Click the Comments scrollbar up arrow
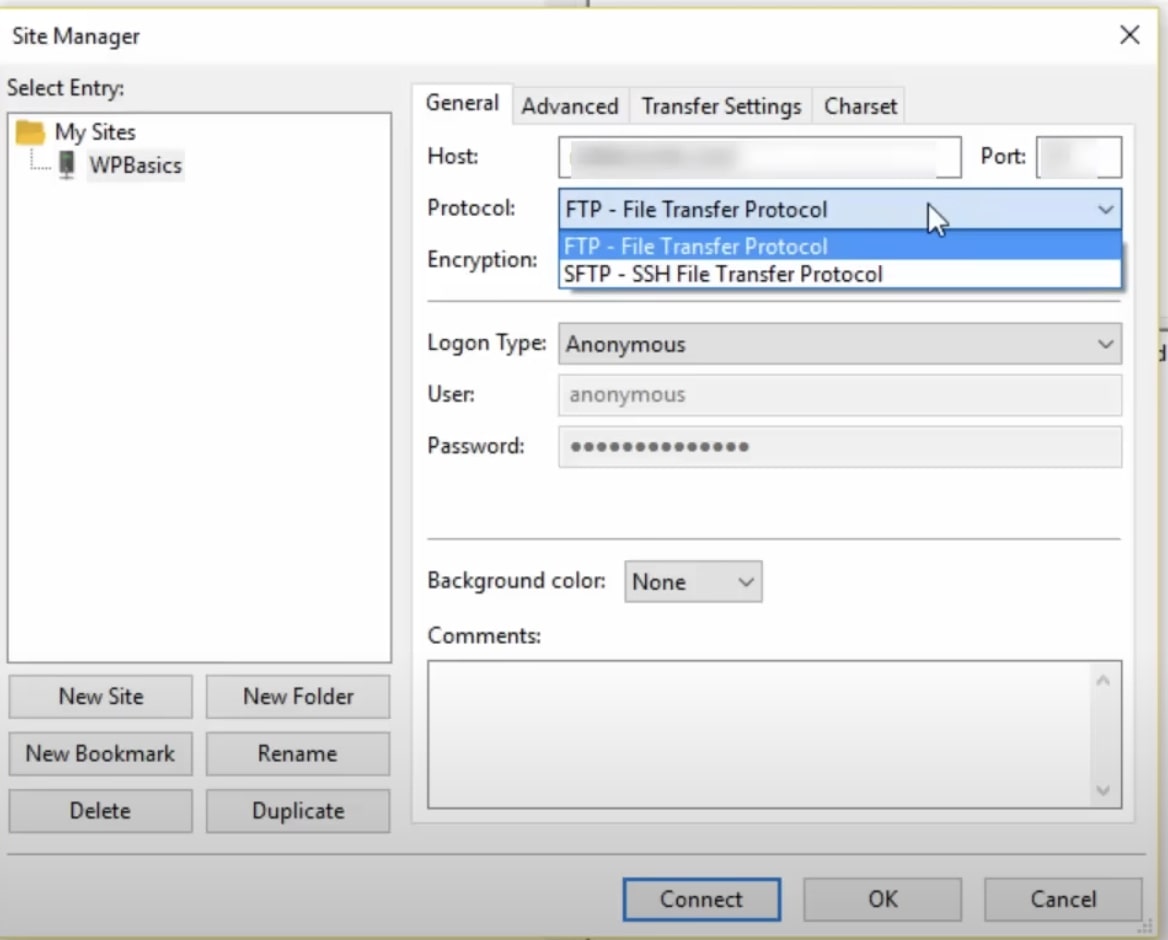This screenshot has height=940, width=1168. (x=1103, y=681)
